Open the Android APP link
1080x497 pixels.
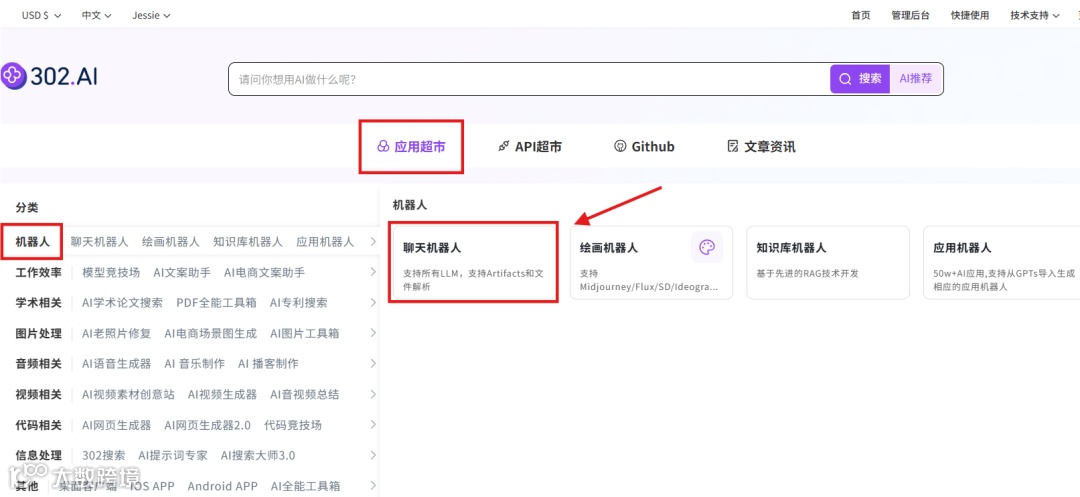click(x=222, y=486)
